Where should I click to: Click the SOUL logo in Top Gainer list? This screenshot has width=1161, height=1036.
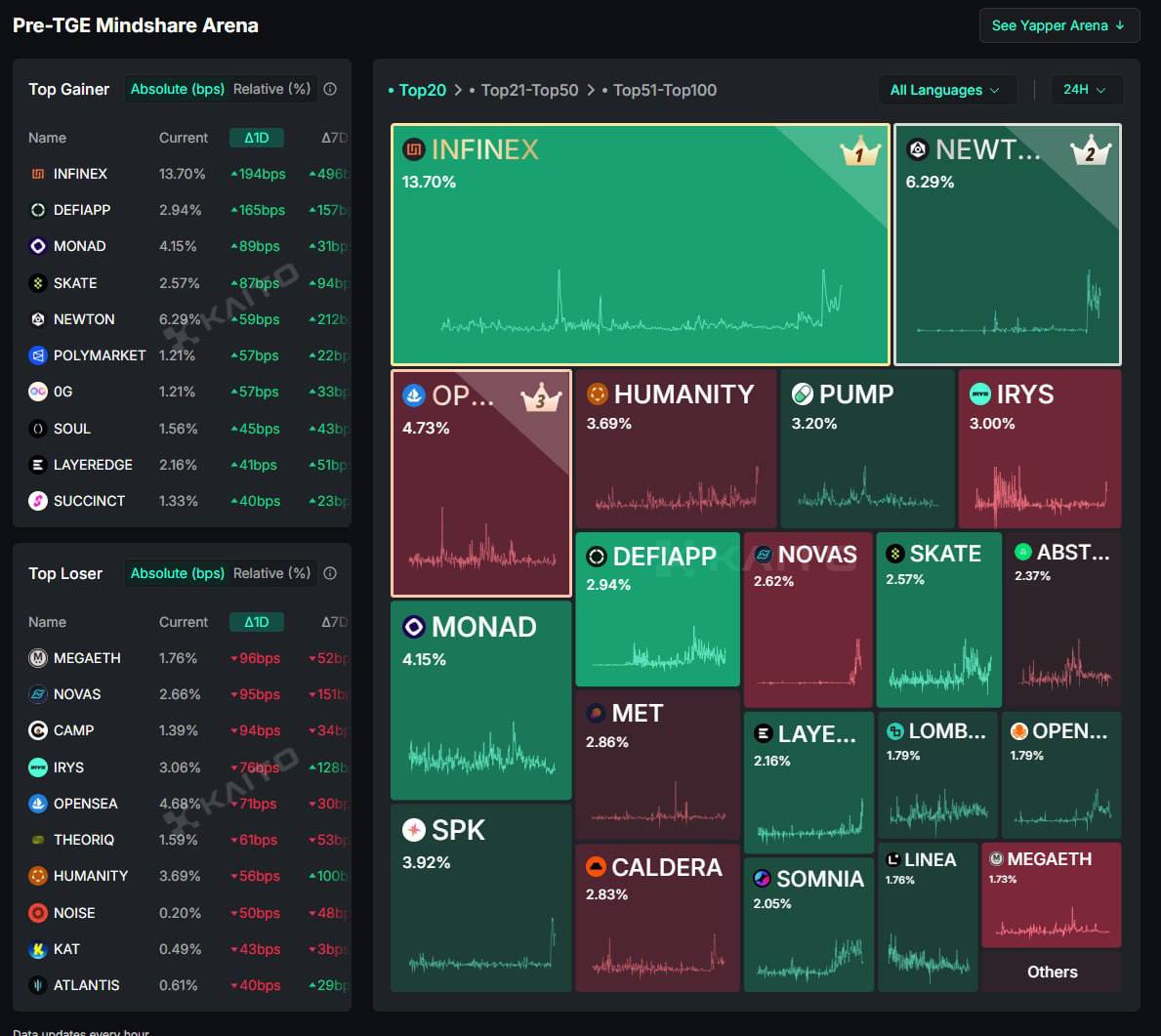click(38, 429)
